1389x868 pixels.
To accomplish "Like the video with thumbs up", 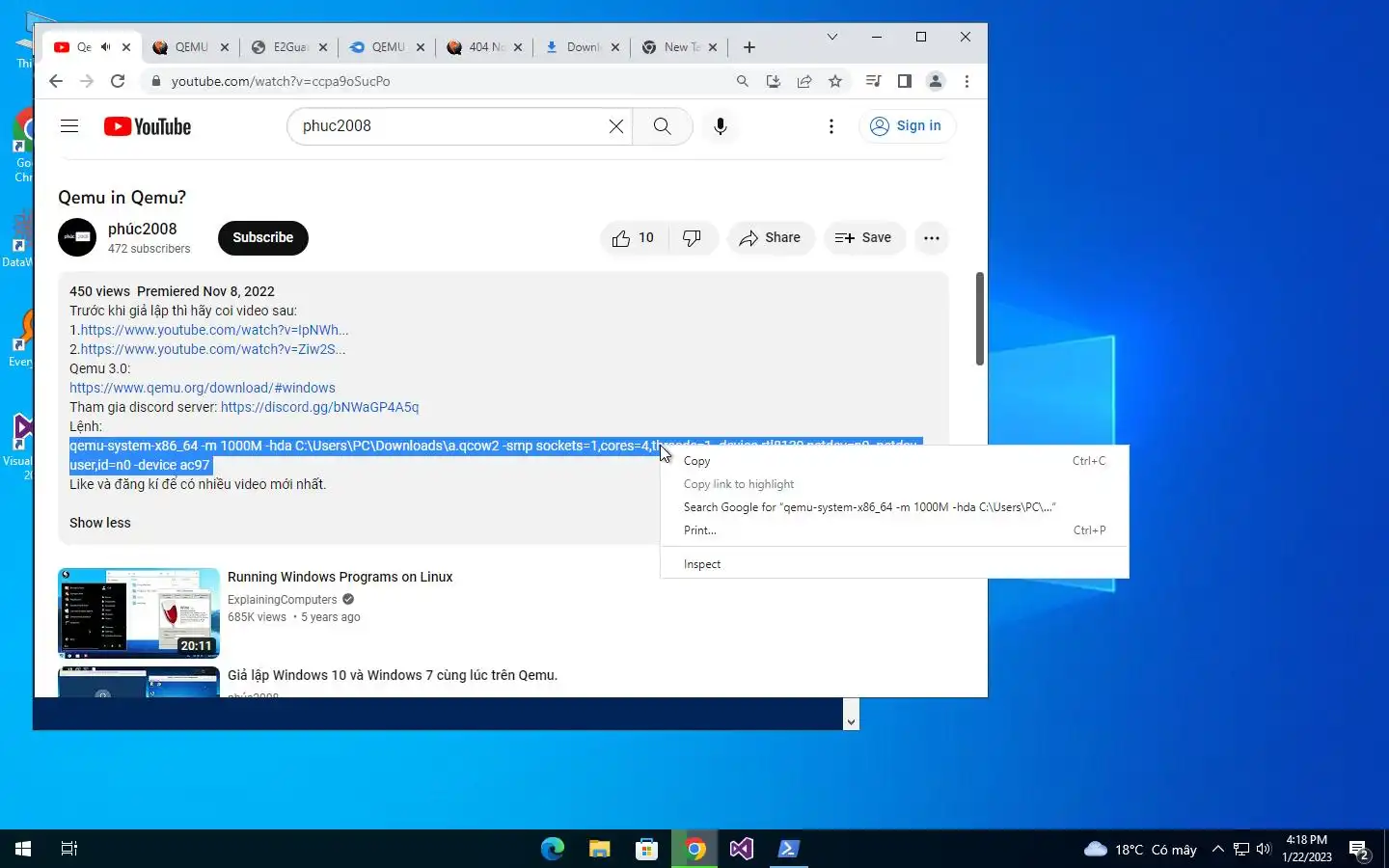I will 633,238.
